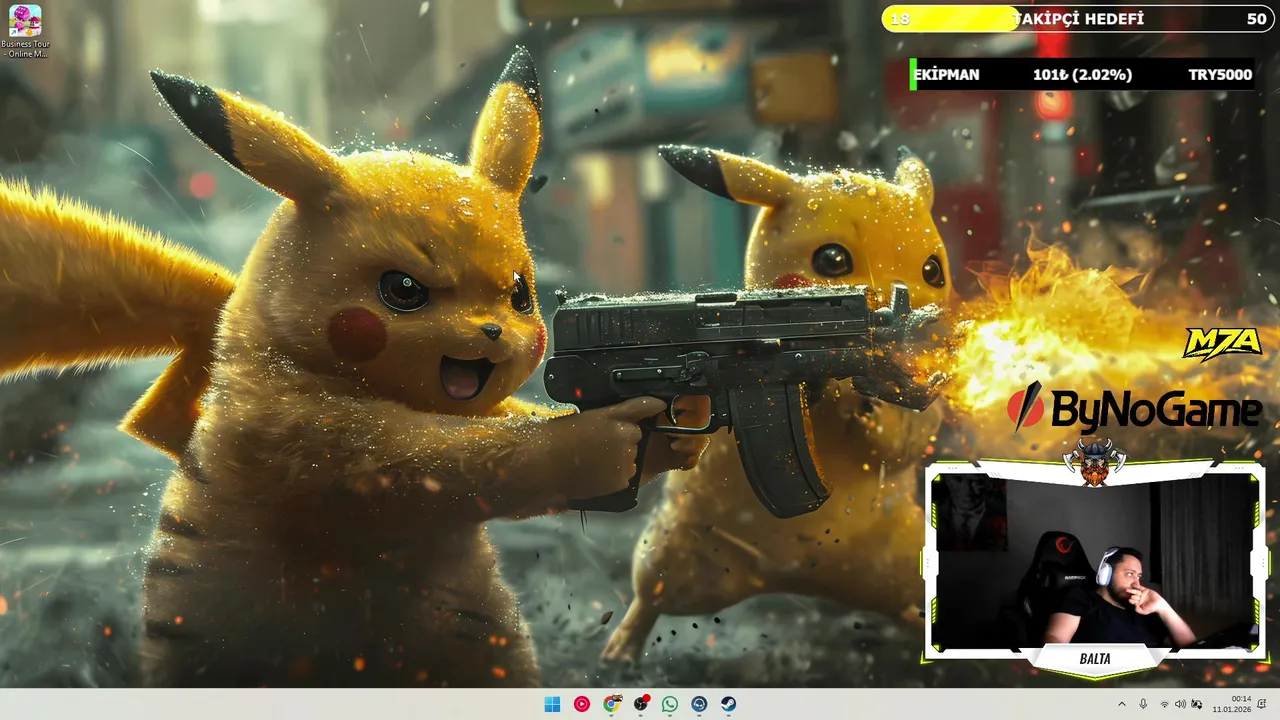Open the blue circular app beside WhatsApp
Screen dimensions: 1280x720
coord(699,704)
